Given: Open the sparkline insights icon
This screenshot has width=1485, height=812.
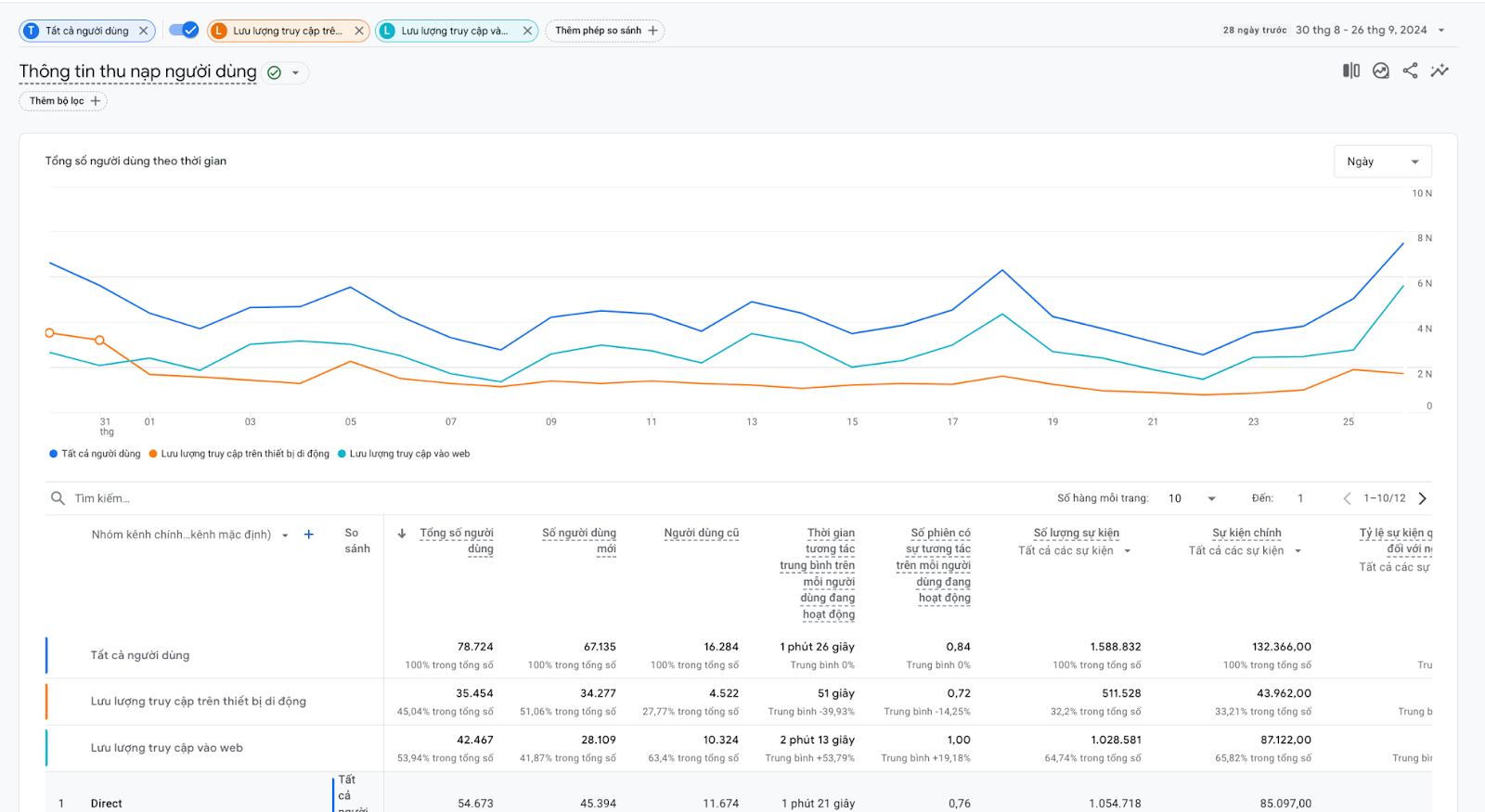Looking at the screenshot, I should tap(1440, 71).
